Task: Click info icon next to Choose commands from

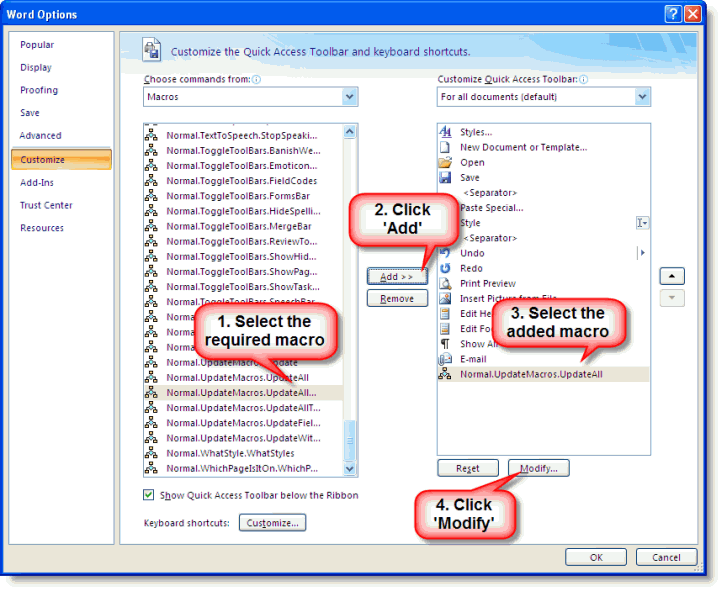Action: 257,79
